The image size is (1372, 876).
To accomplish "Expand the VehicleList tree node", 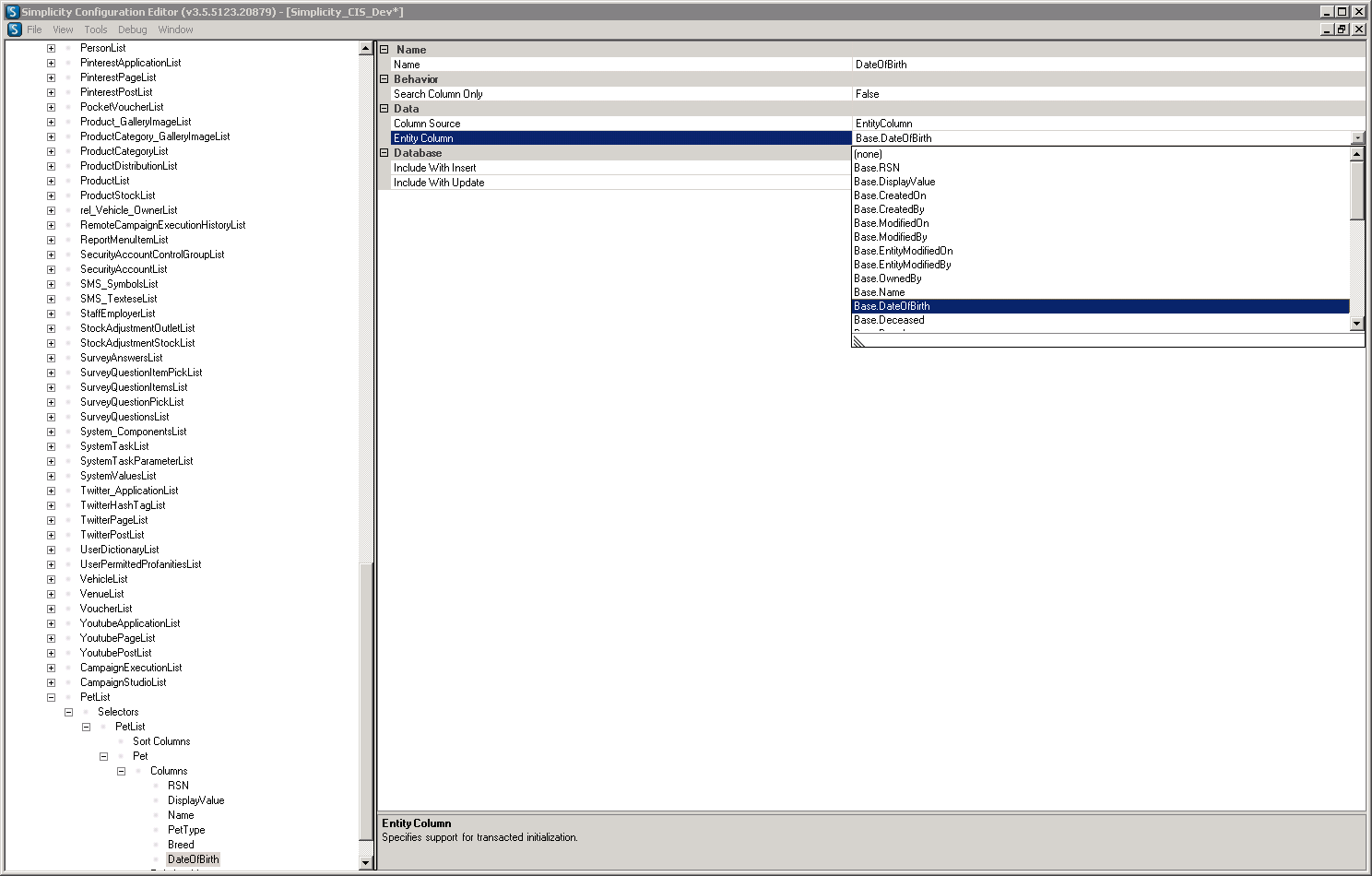I will (x=51, y=579).
